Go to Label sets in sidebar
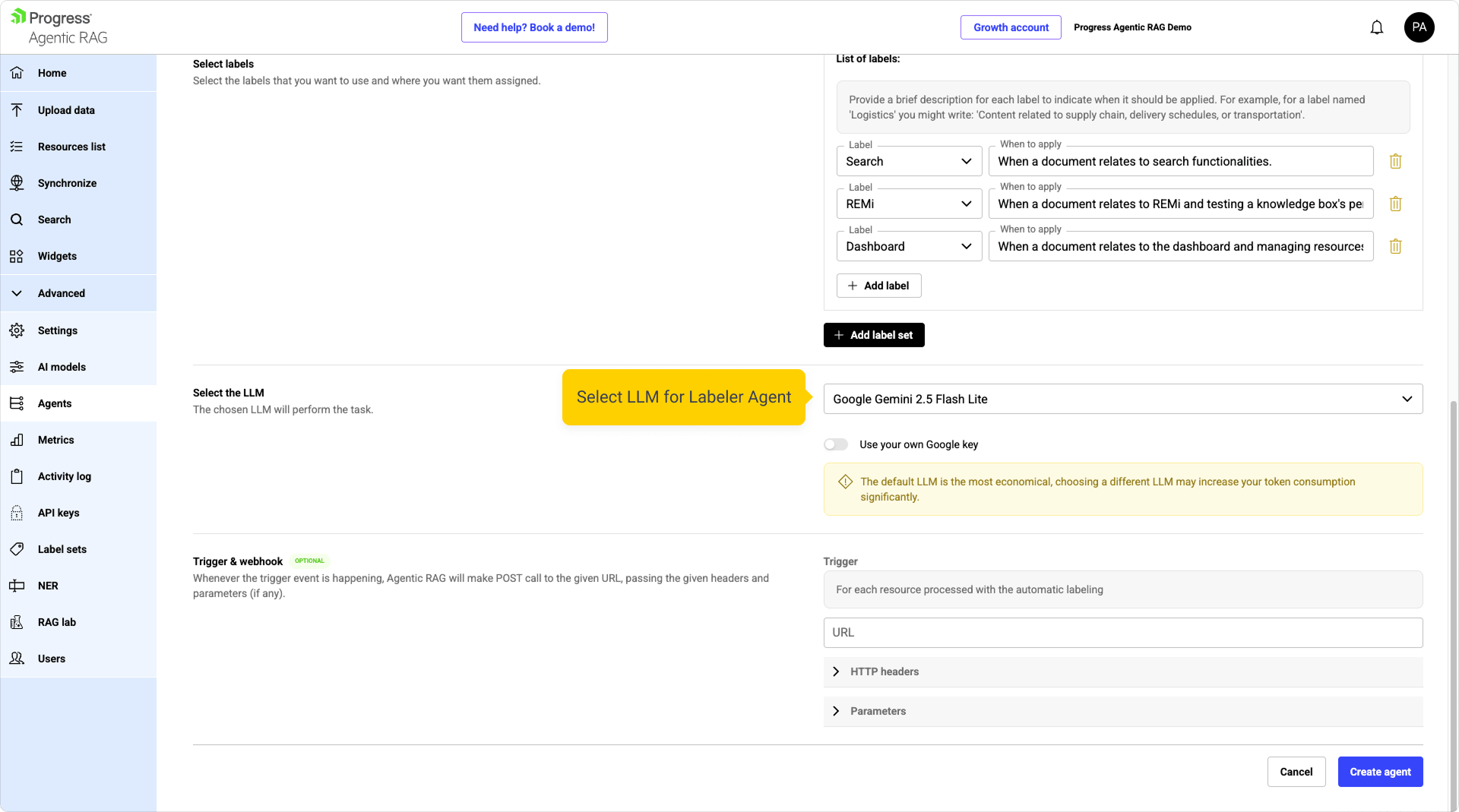1459x812 pixels. coord(62,549)
